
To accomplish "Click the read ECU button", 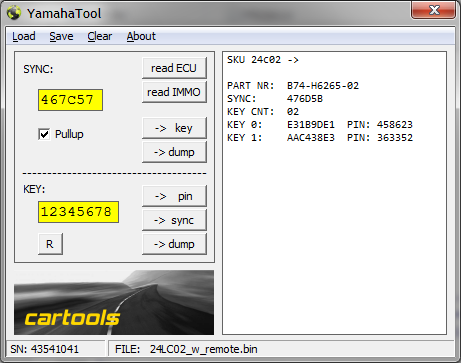I will 174,68.
